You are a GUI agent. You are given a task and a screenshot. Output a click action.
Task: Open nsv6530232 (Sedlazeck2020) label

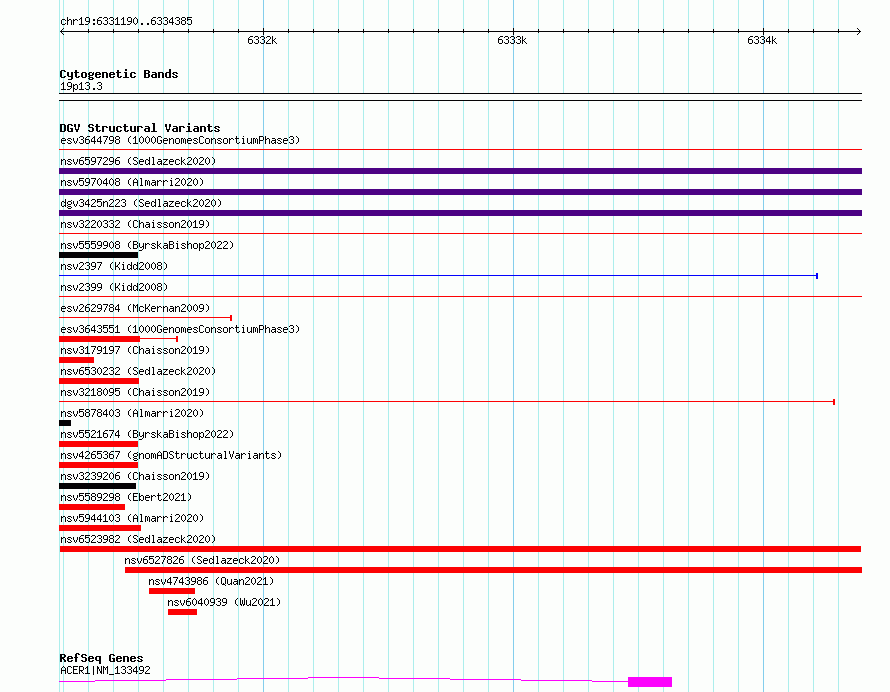pyautogui.click(x=138, y=371)
